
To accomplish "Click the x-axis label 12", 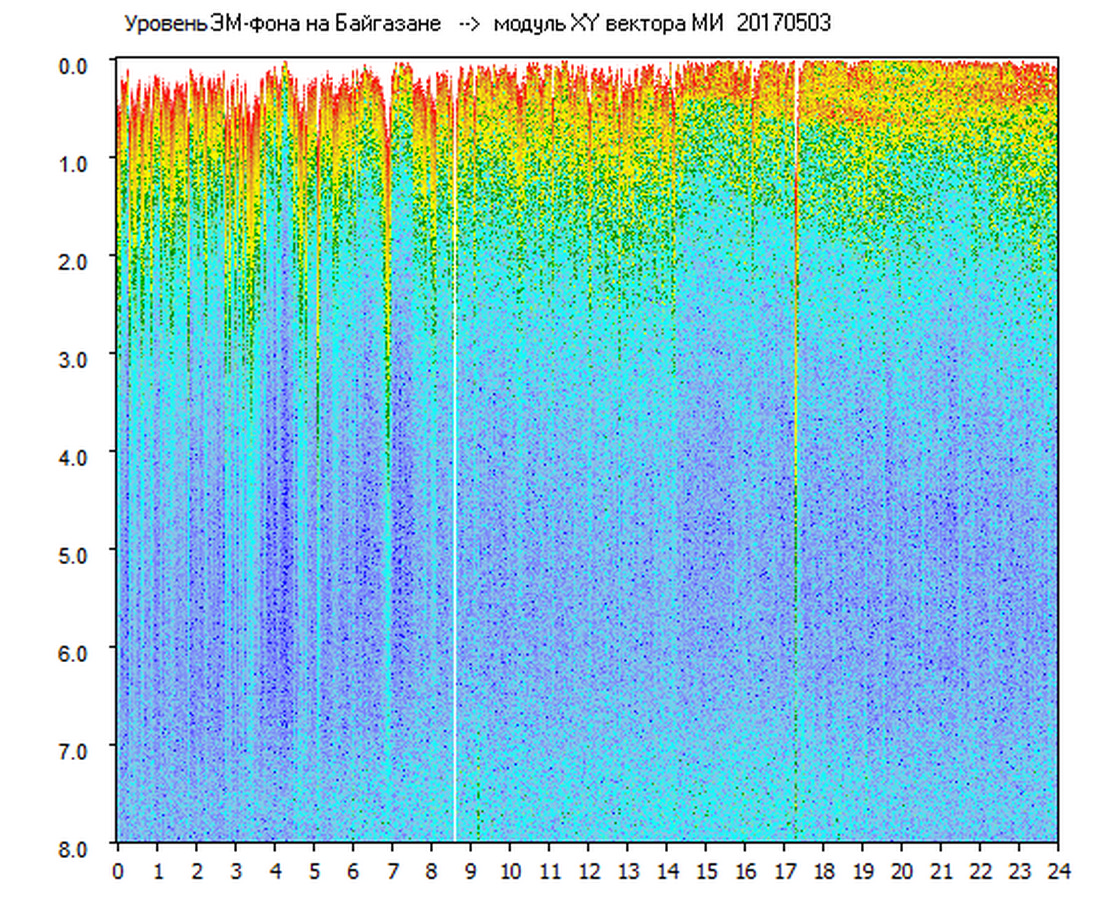I will pos(589,871).
